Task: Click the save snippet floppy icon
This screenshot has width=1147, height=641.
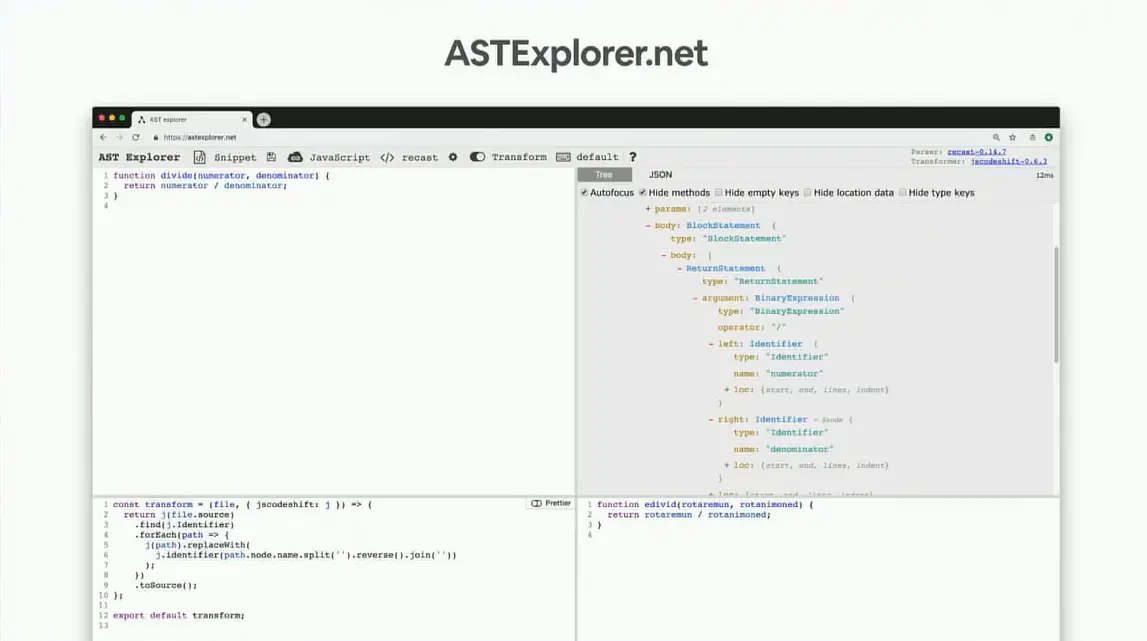Action: (271, 157)
